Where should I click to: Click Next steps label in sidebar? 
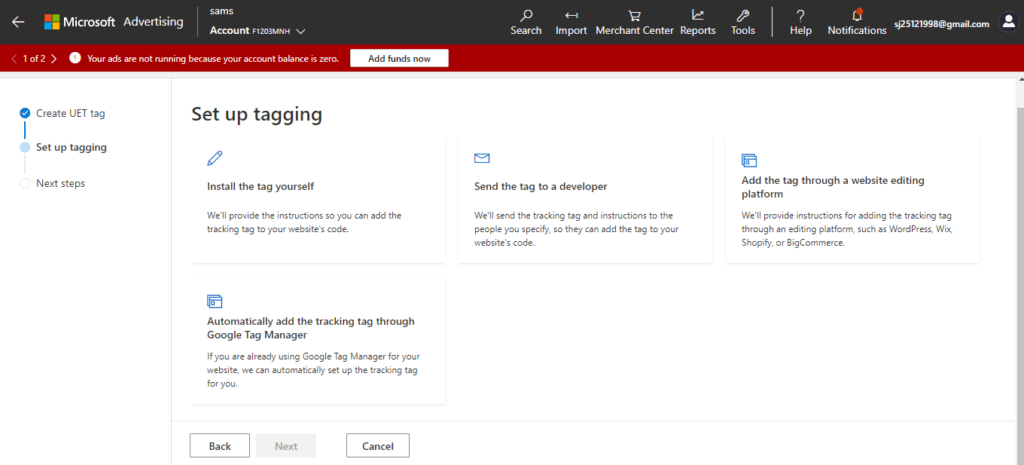click(61, 184)
